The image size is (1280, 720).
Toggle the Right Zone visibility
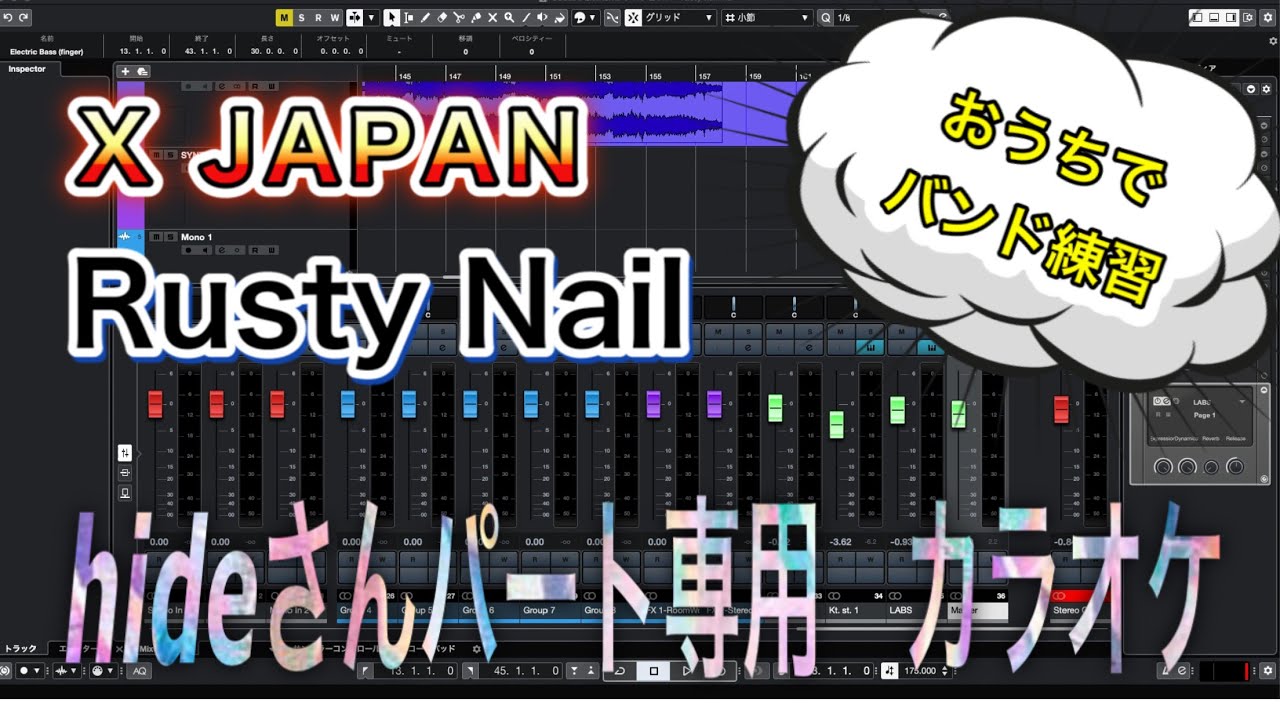pyautogui.click(x=1229, y=17)
